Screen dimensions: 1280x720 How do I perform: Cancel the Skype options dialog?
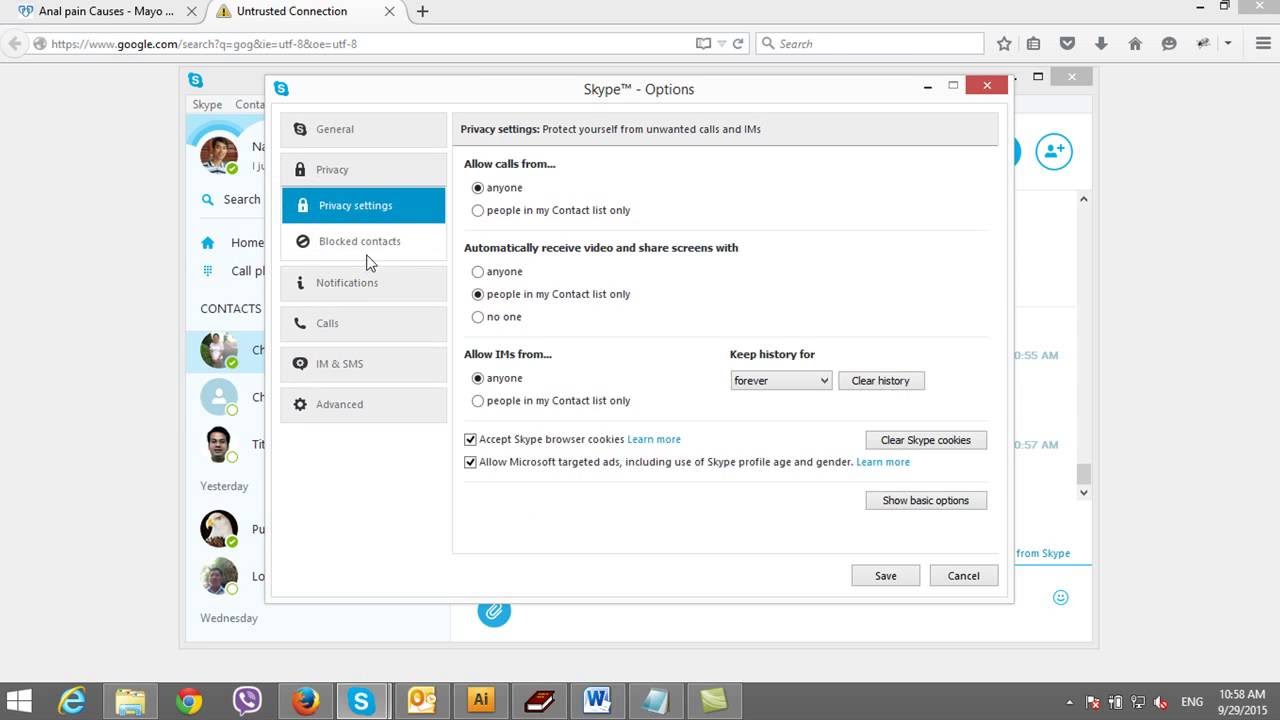coord(964,576)
